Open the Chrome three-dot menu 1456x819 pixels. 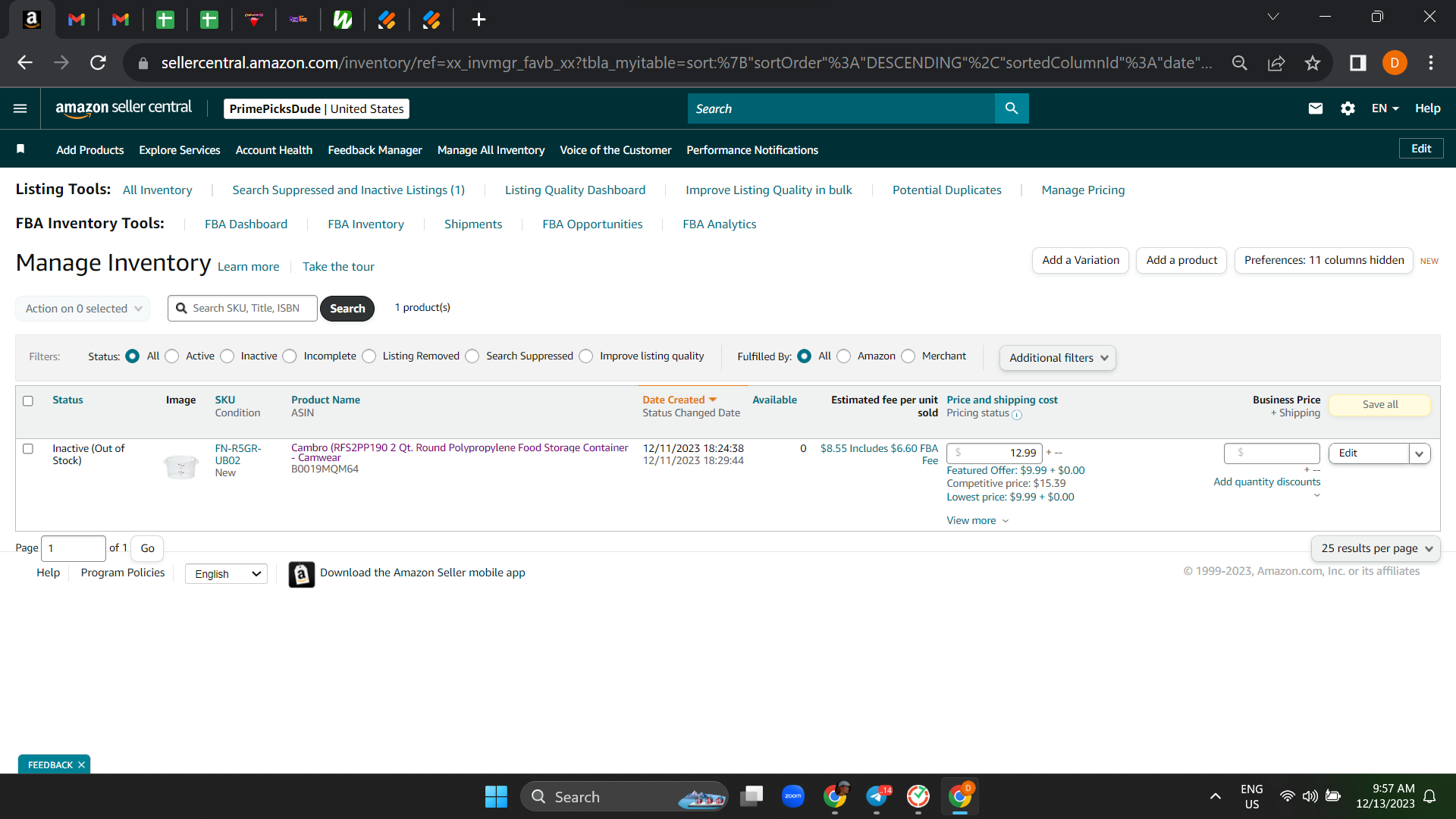[1431, 63]
